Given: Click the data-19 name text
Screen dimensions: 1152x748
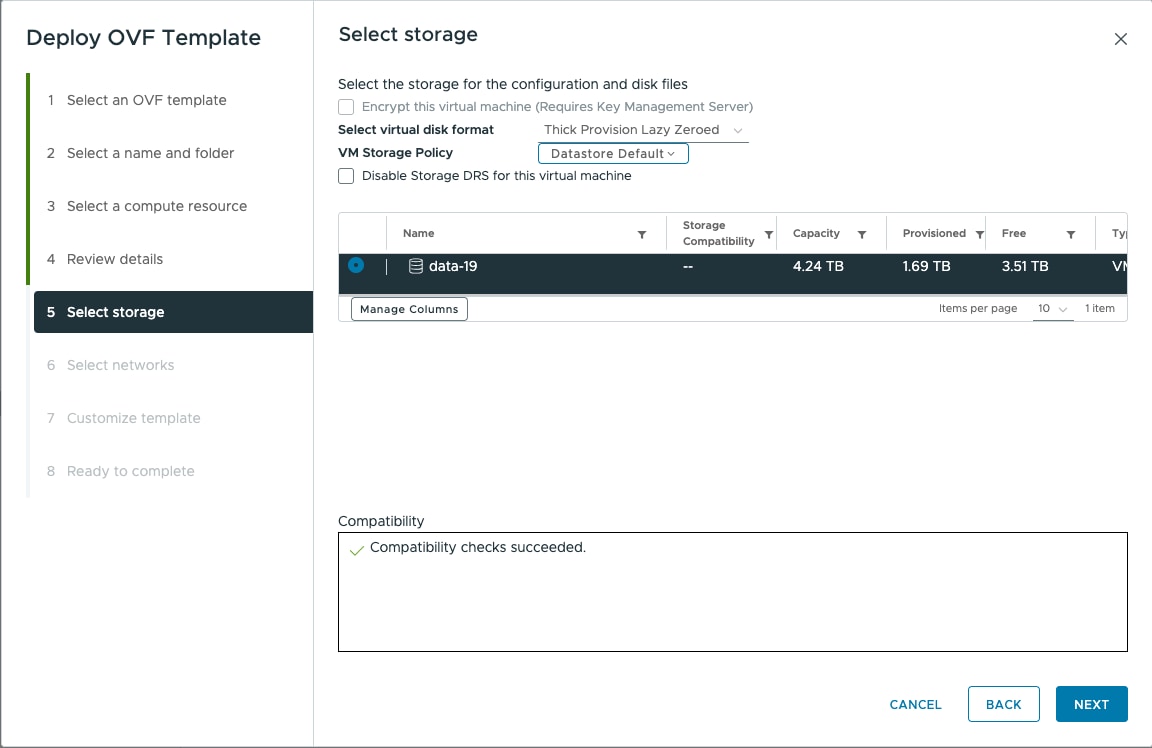Looking at the screenshot, I should point(453,266).
